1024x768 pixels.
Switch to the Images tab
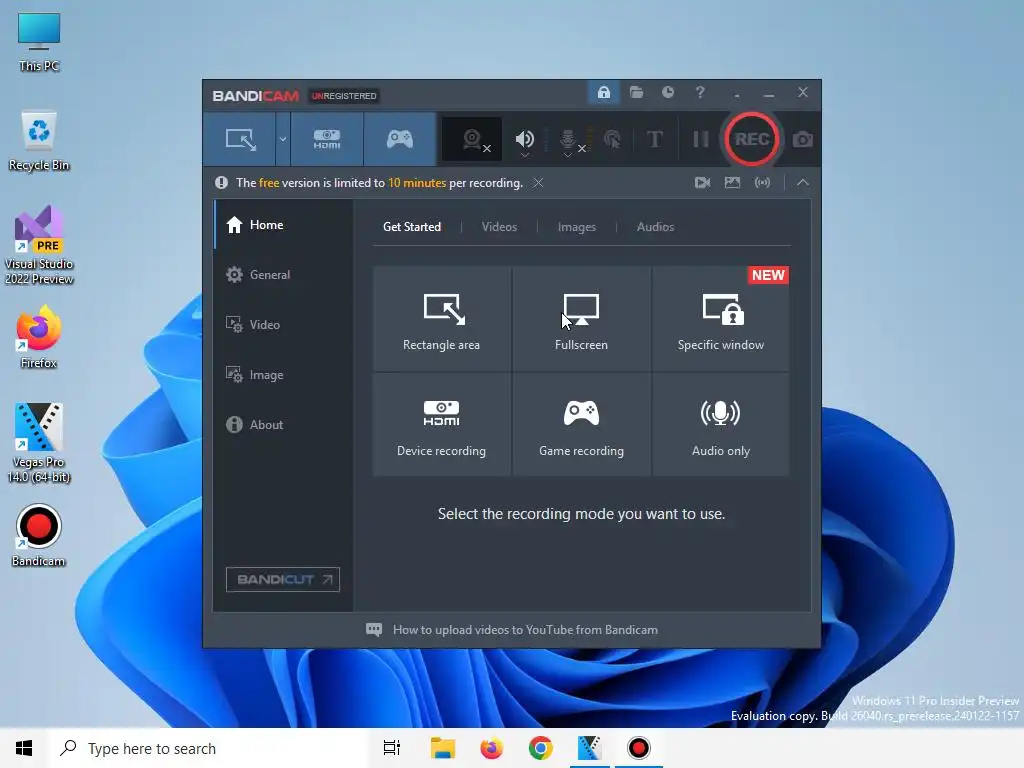pyautogui.click(x=577, y=227)
